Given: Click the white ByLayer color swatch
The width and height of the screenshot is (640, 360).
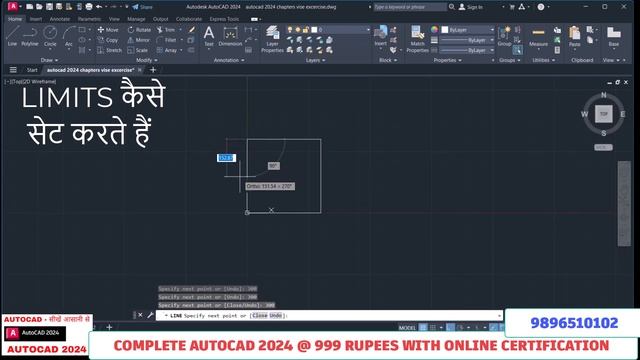Looking at the screenshot, I should 445,30.
